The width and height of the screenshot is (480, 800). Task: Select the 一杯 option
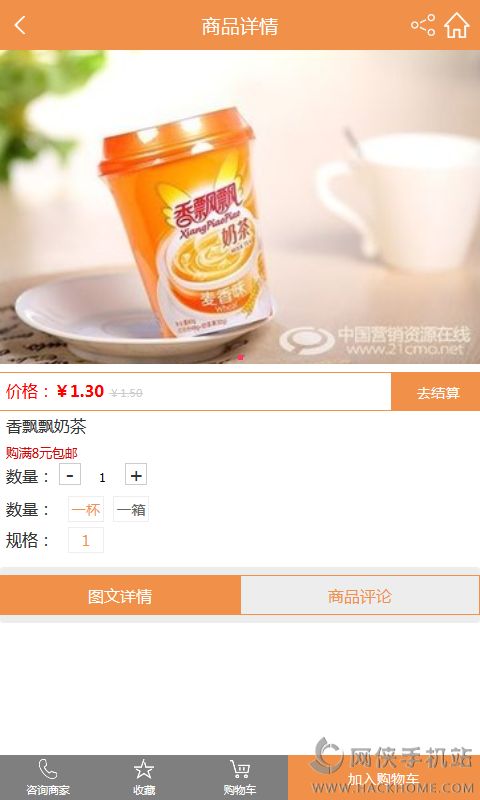pos(86,509)
